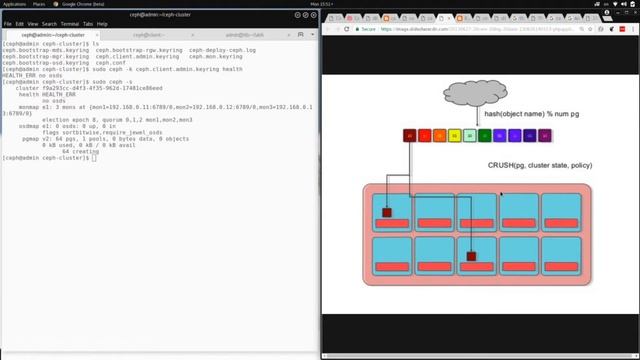Open the network icon in system tray
The width and height of the screenshot is (640, 360).
(x=597, y=4)
